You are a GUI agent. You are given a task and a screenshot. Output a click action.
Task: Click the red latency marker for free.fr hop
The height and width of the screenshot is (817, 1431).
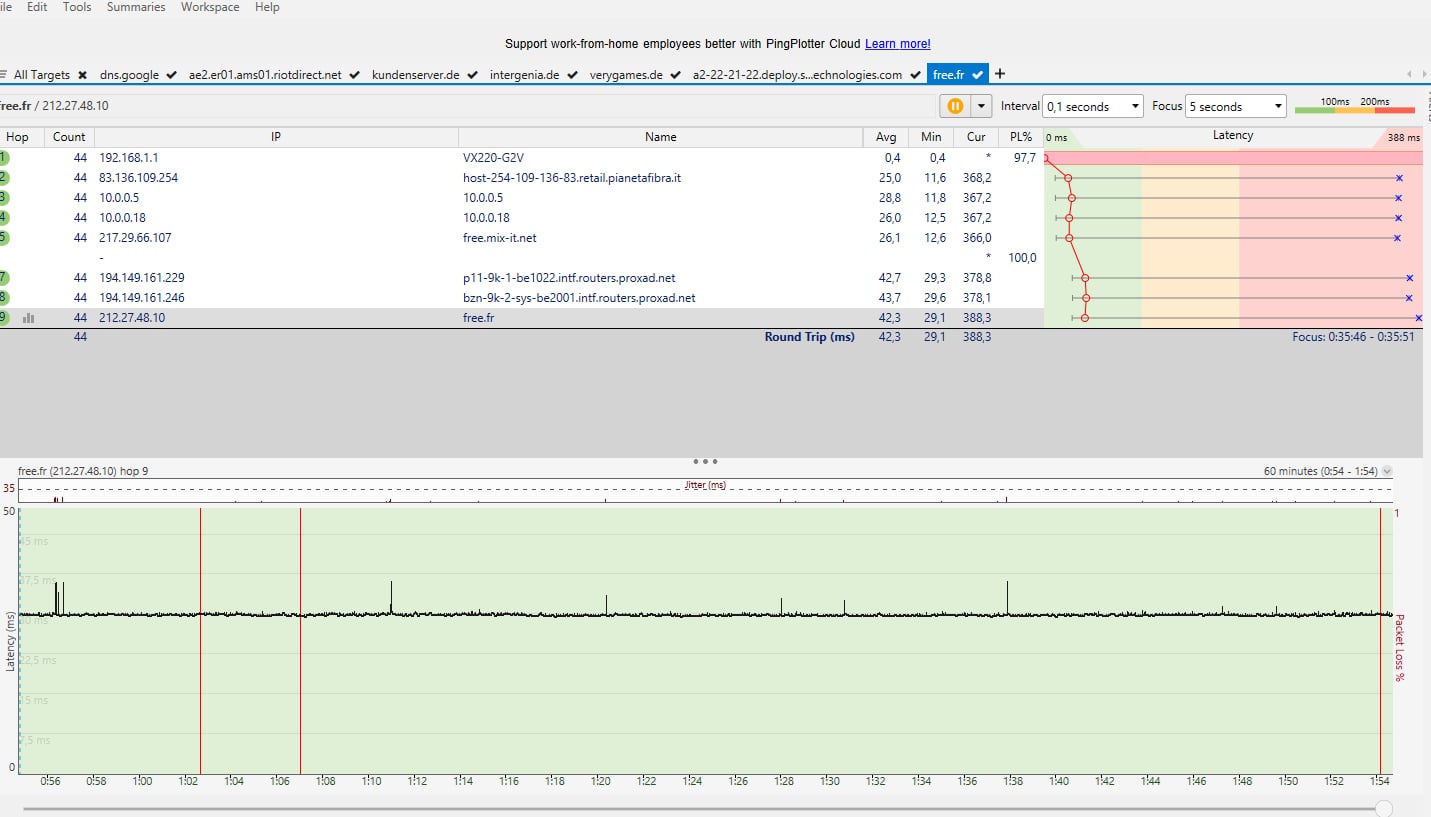click(x=1085, y=318)
